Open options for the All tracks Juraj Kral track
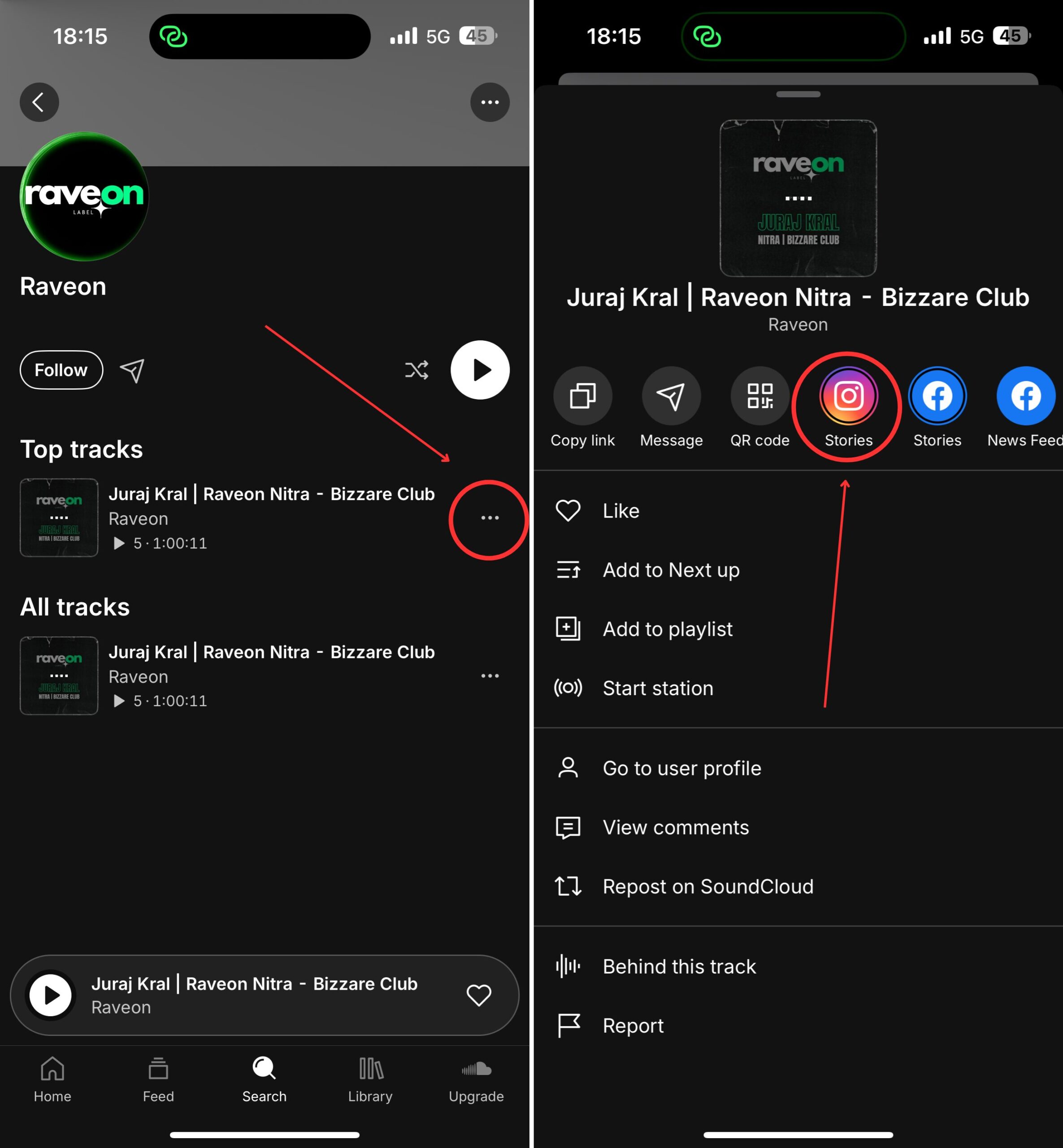Screen dimensions: 1063x1148 (x=490, y=675)
